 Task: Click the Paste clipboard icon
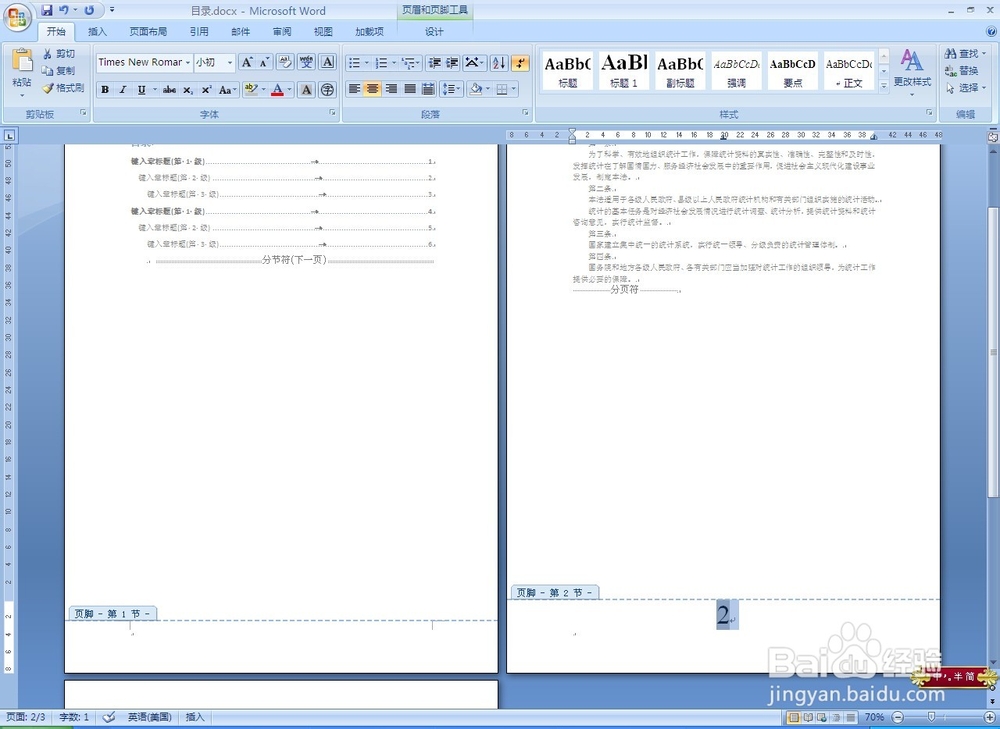click(x=22, y=61)
